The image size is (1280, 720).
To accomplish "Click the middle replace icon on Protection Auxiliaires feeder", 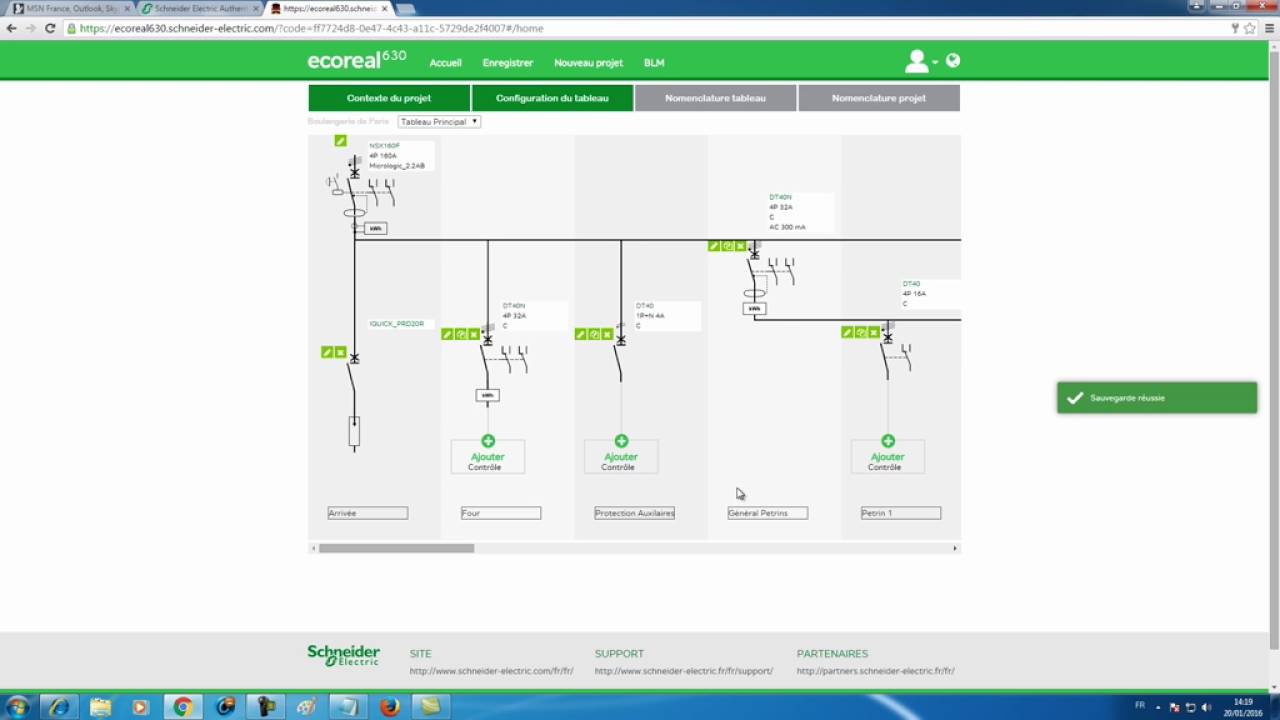I will click(x=593, y=334).
